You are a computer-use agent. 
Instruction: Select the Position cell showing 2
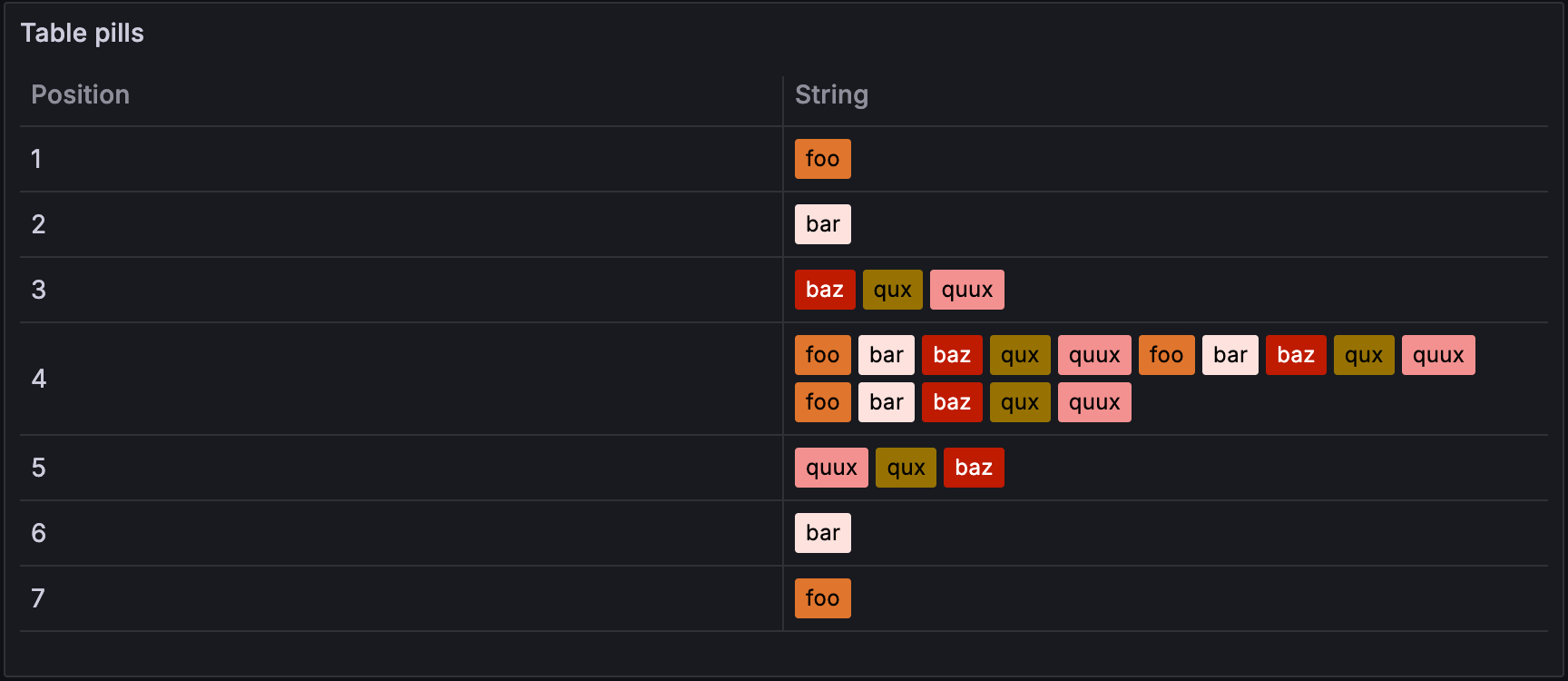[x=38, y=224]
